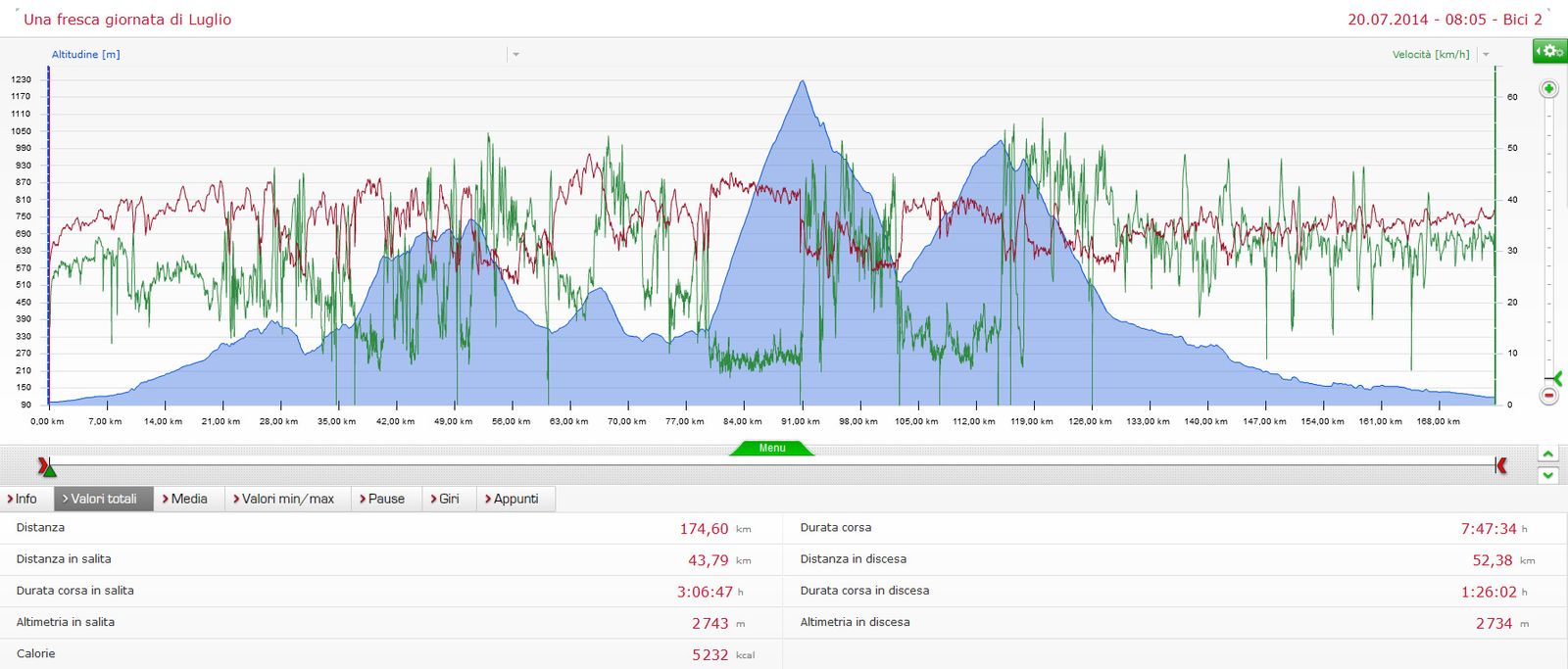
Task: Click the green down-chevron panel button
Action: click(1547, 475)
